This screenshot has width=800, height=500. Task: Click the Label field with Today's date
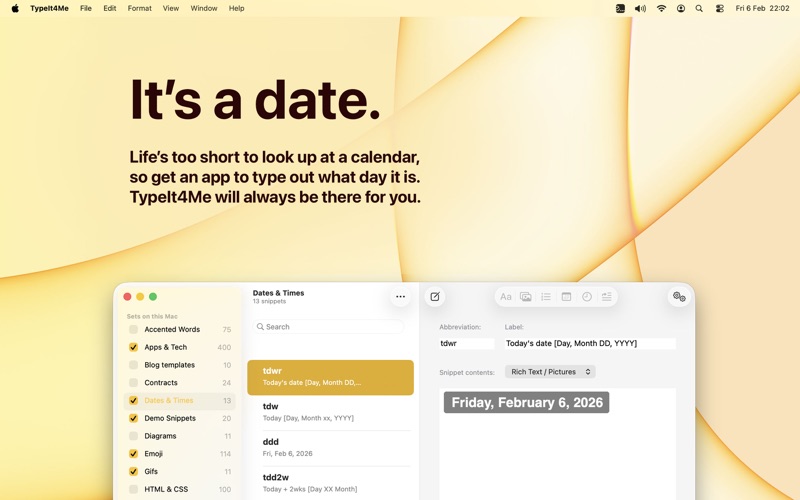point(590,343)
